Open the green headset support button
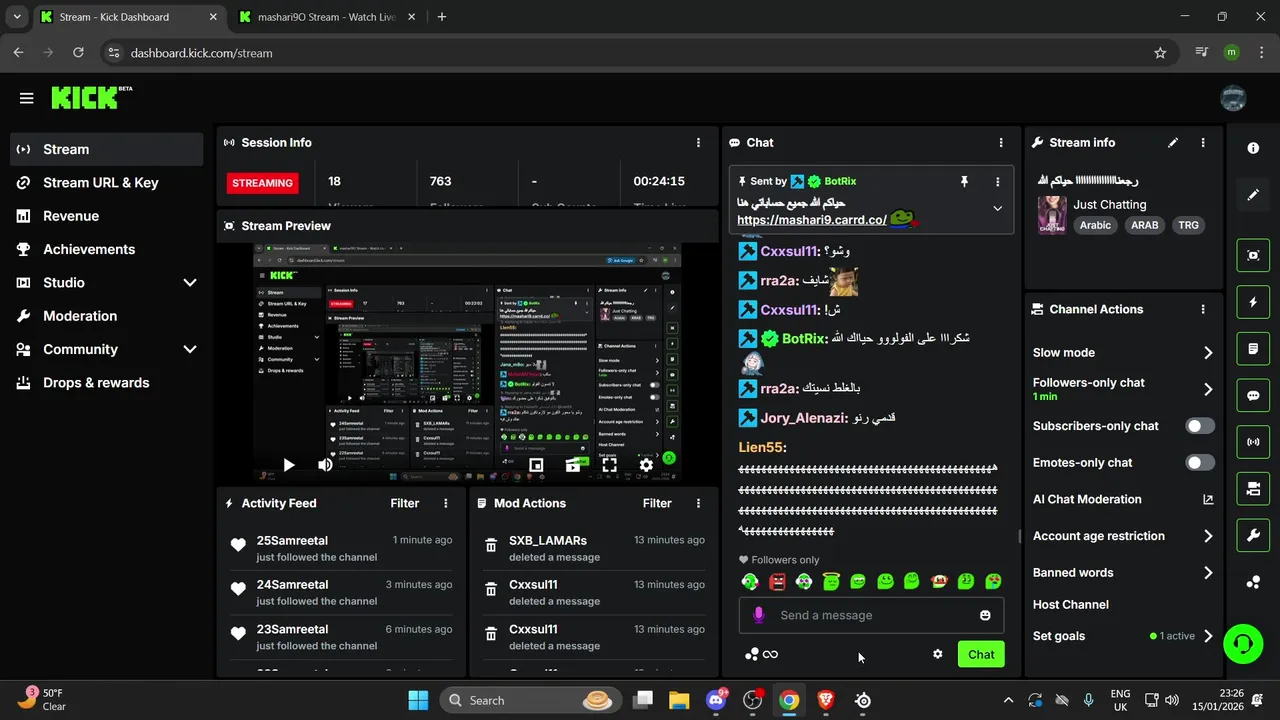This screenshot has height=720, width=1280. click(1243, 643)
